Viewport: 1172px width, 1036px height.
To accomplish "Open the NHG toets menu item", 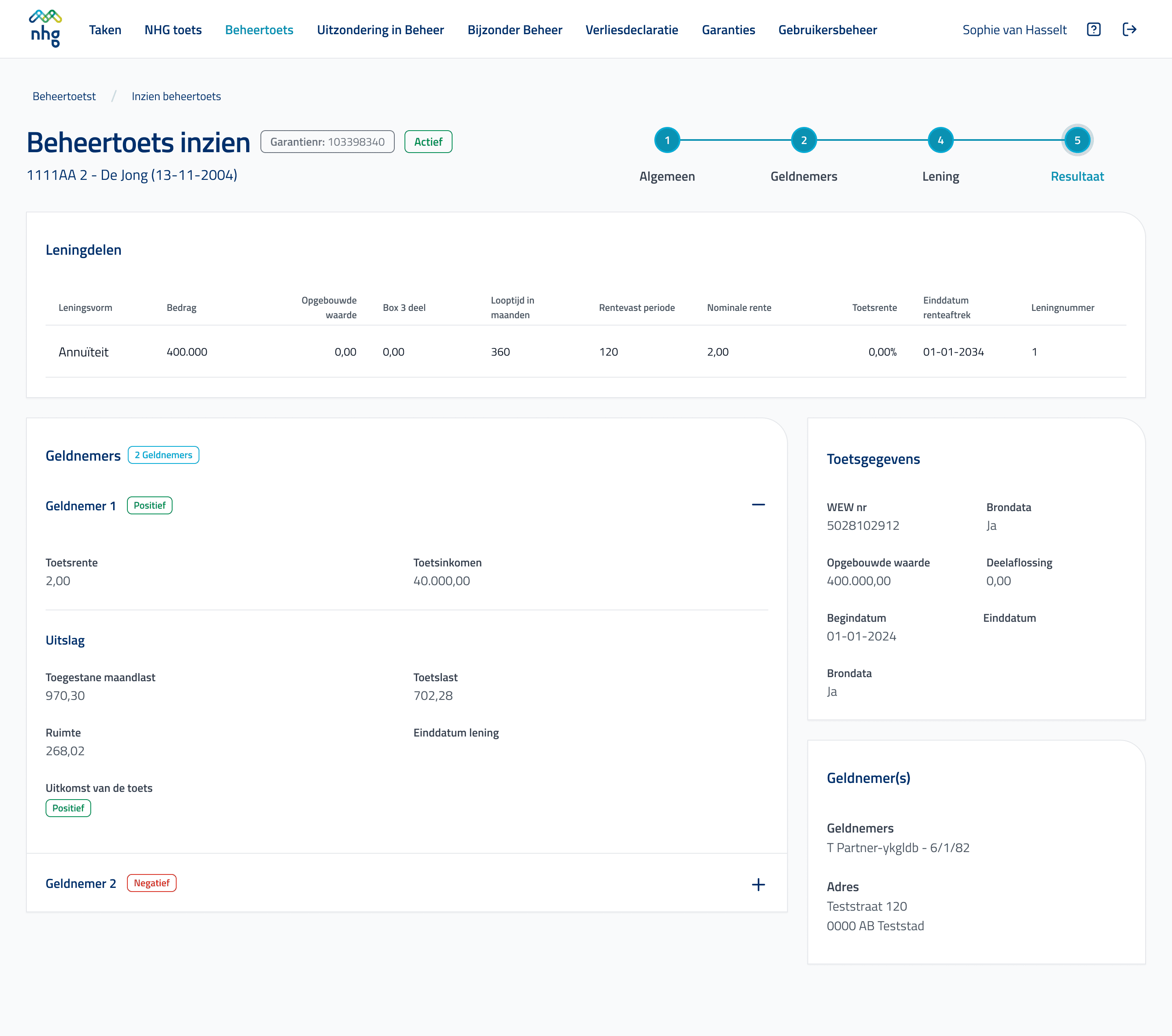I will click(173, 30).
